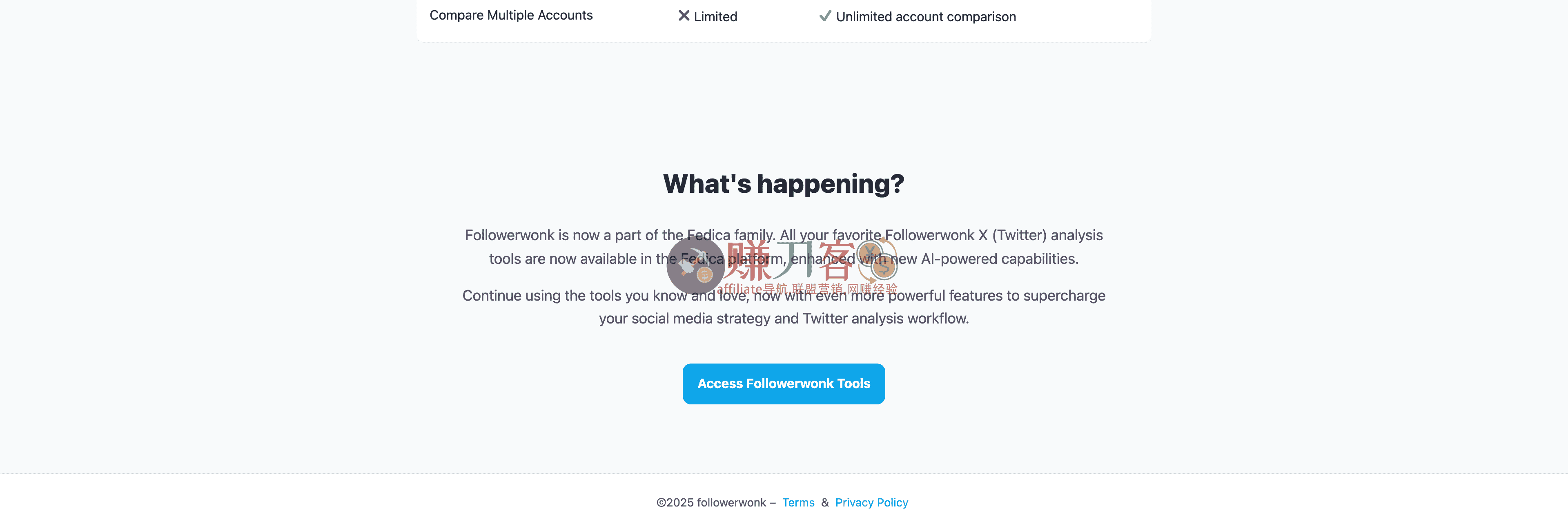
Task: Open the "Terms" link in the footer
Action: coord(799,502)
